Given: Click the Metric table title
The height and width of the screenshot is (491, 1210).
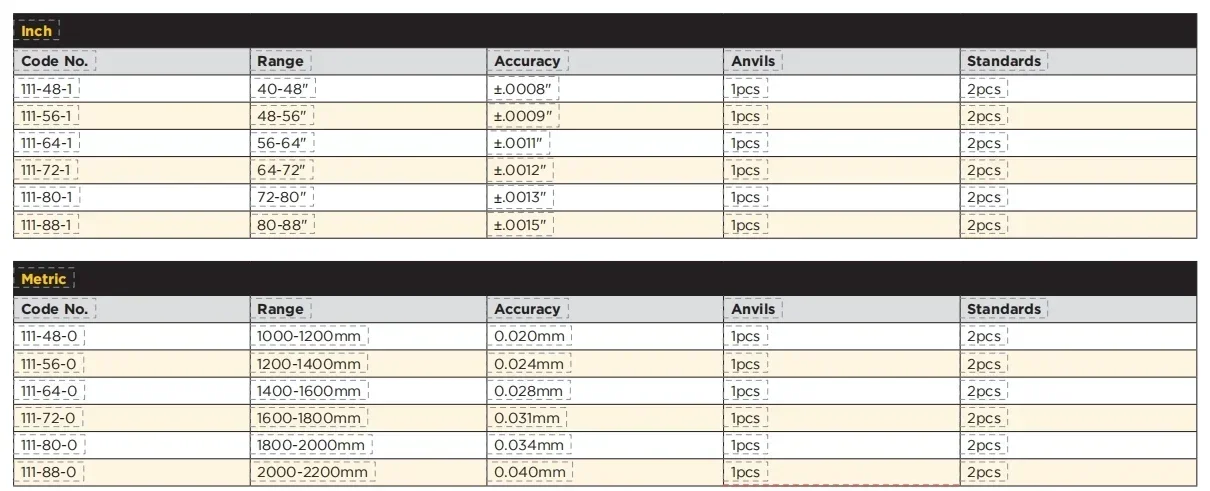Looking at the screenshot, I should pos(44,280).
